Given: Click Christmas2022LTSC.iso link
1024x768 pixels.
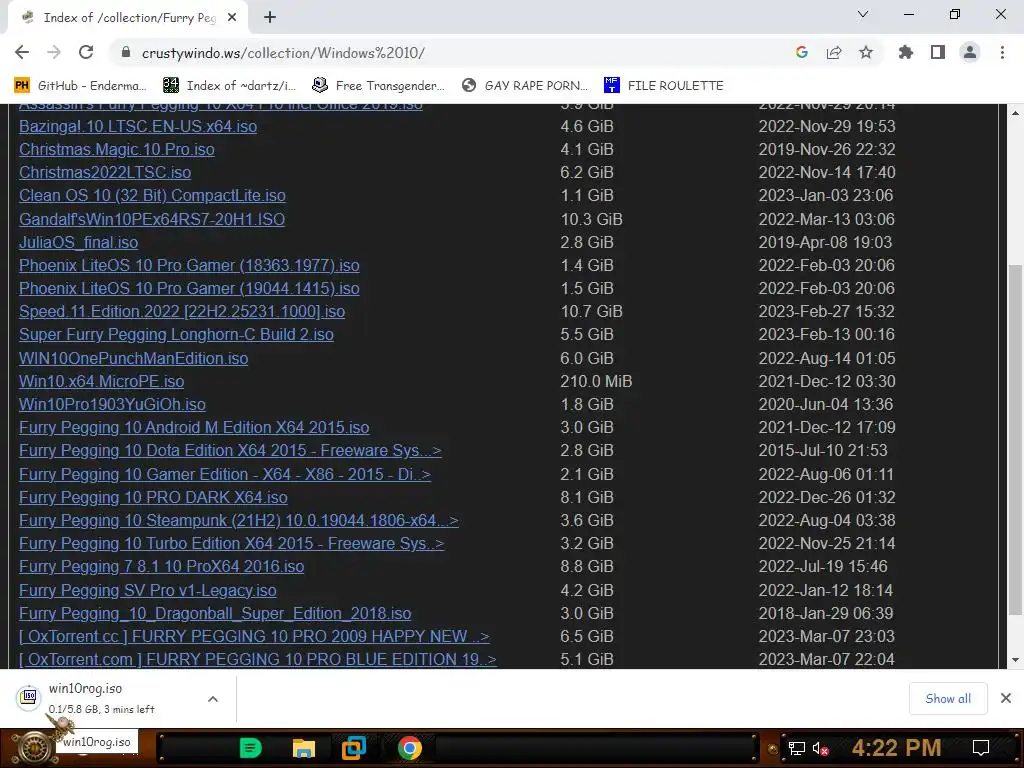Looking at the screenshot, I should pos(105,172).
